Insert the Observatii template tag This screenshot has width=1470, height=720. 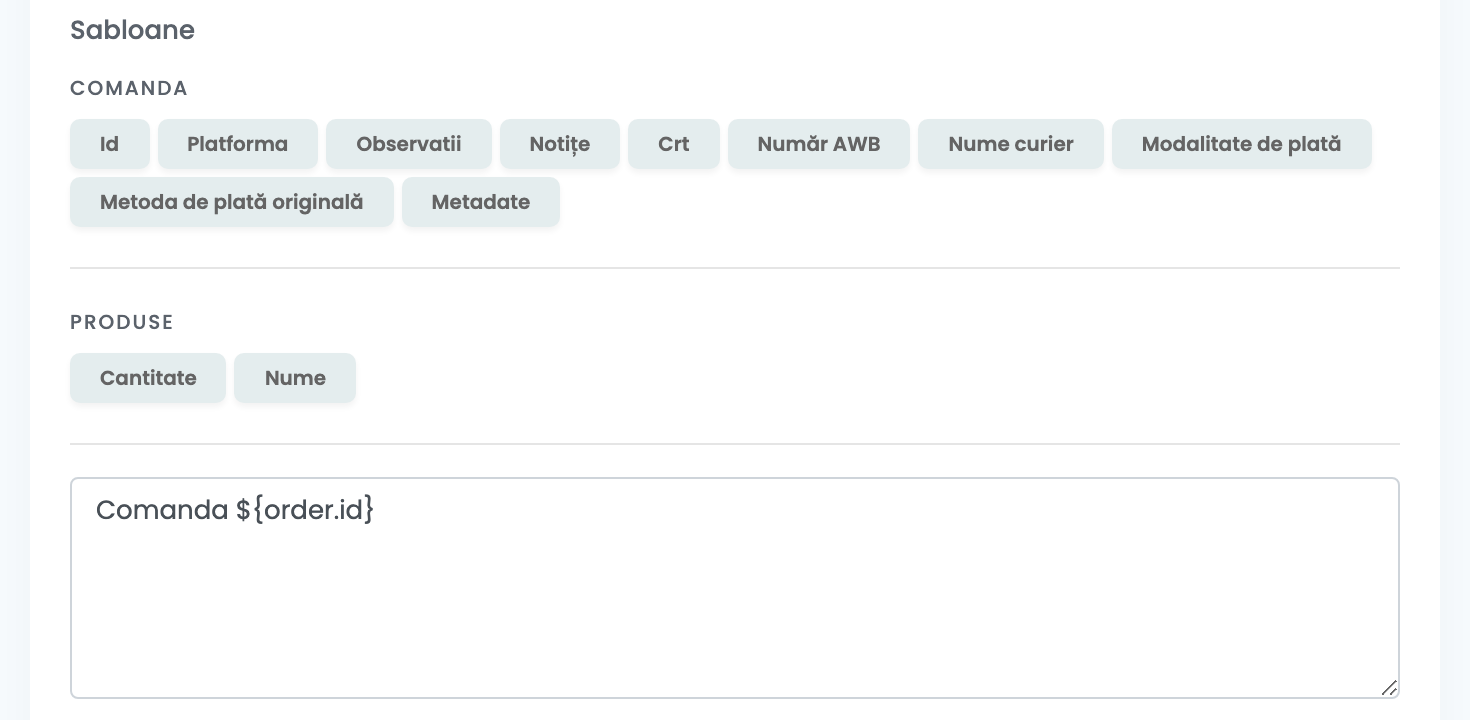(x=409, y=144)
